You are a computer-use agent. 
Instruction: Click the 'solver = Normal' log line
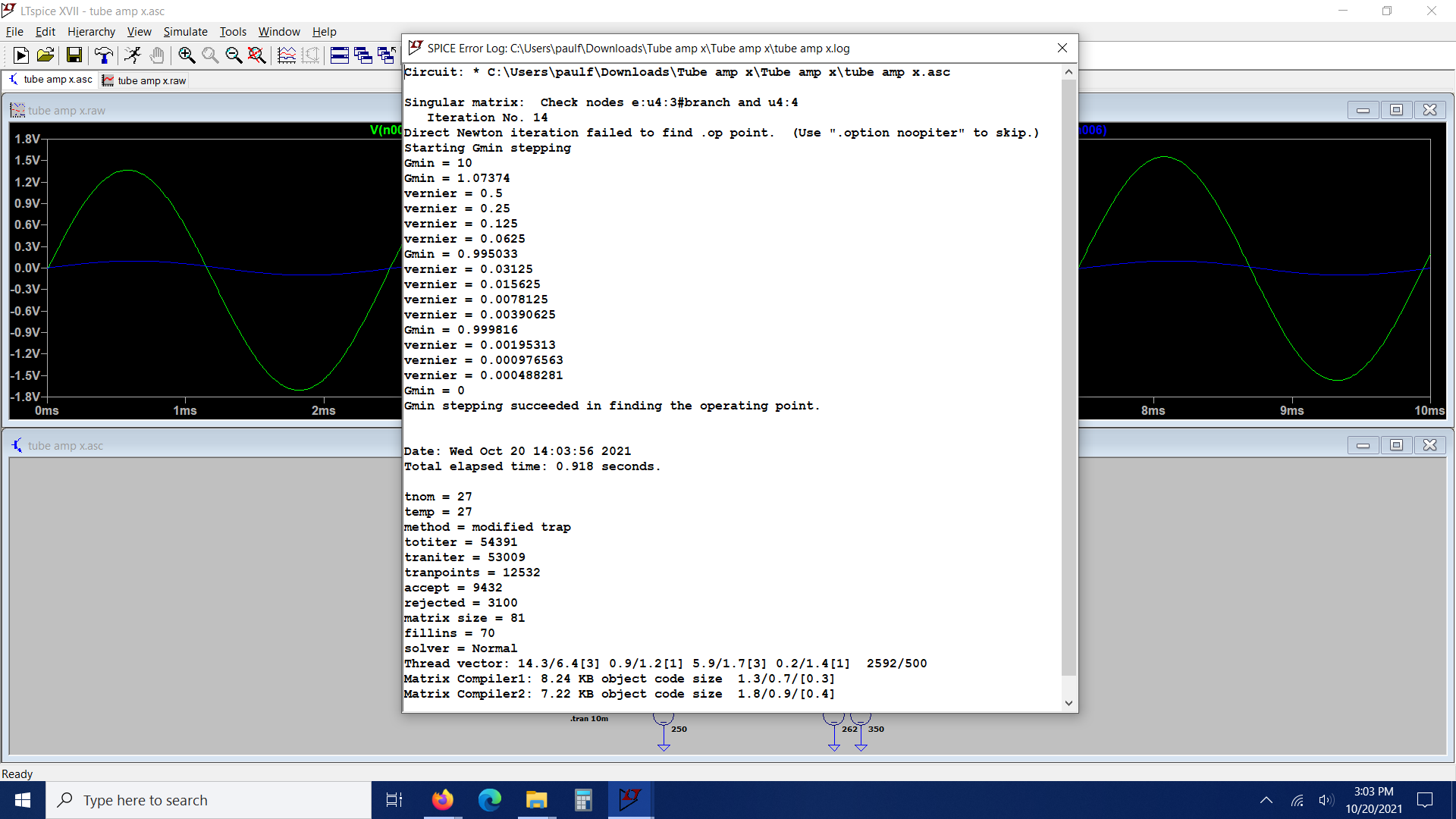(x=460, y=648)
